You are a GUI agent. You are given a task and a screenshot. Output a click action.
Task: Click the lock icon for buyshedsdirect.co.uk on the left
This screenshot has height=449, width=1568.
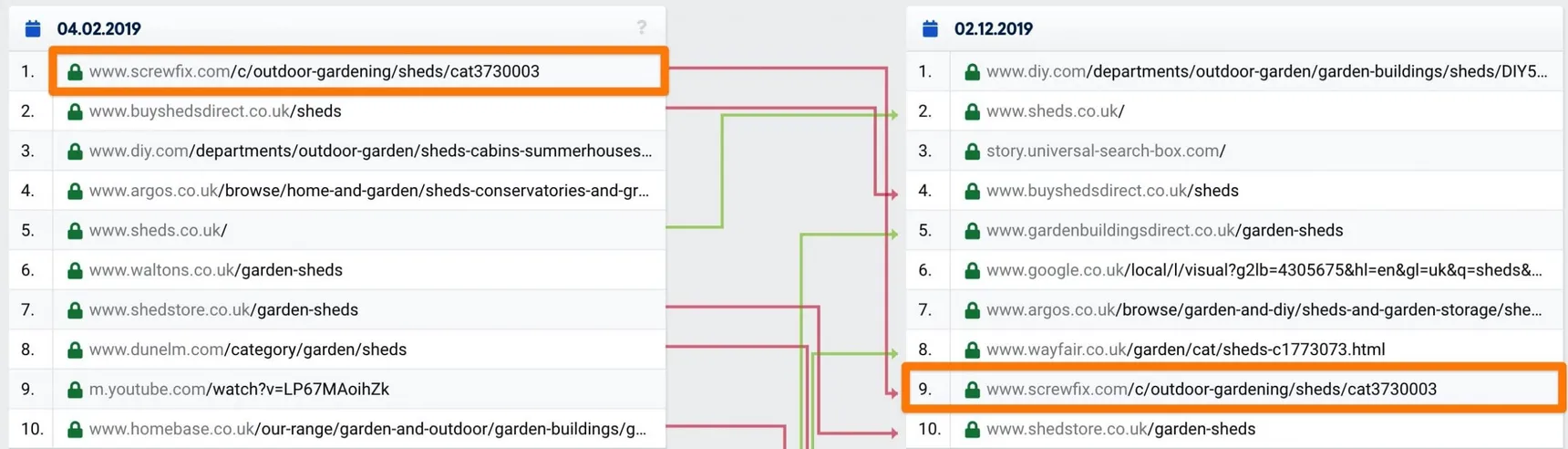75,111
